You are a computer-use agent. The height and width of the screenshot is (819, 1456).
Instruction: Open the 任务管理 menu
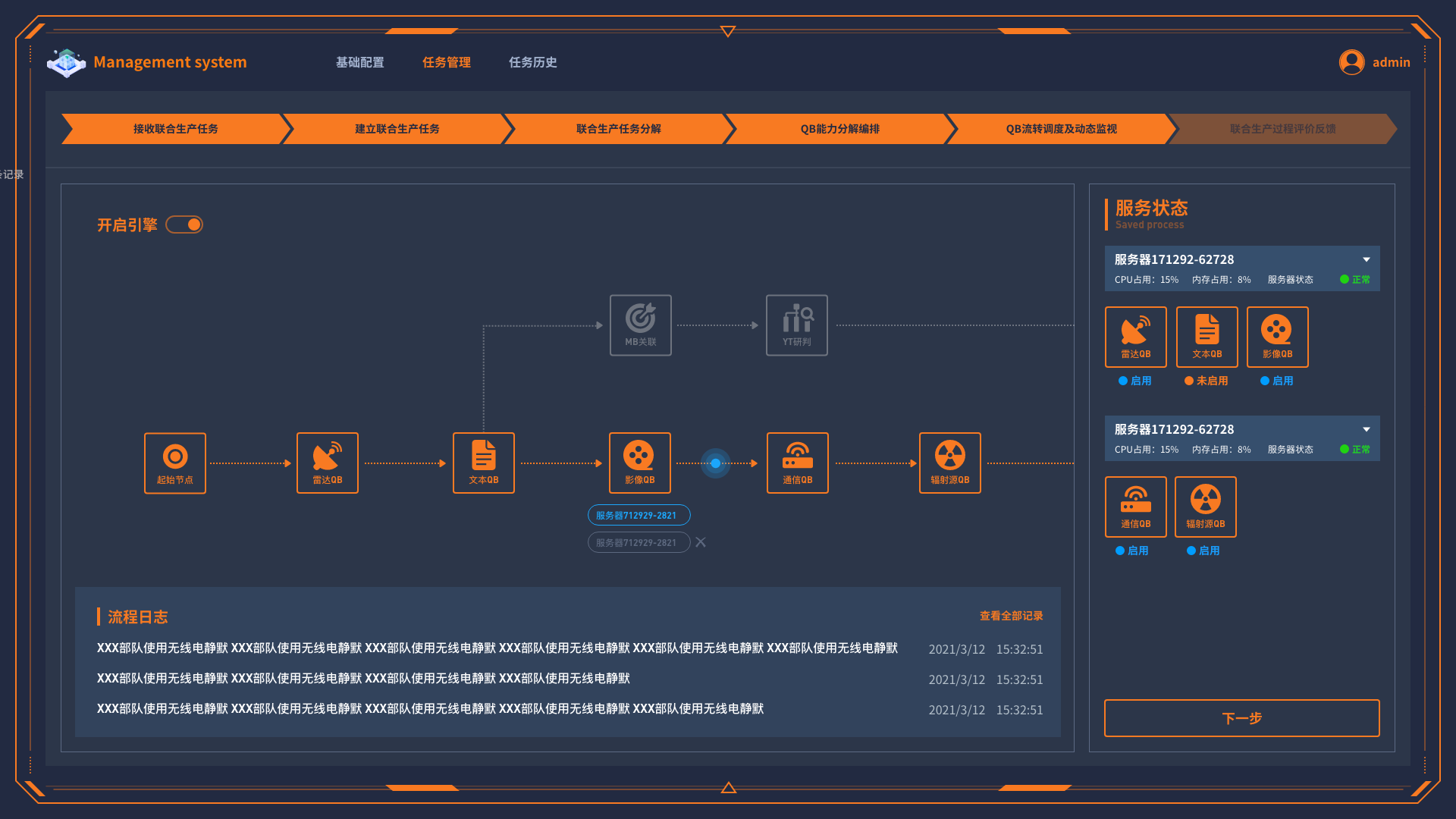pos(447,62)
